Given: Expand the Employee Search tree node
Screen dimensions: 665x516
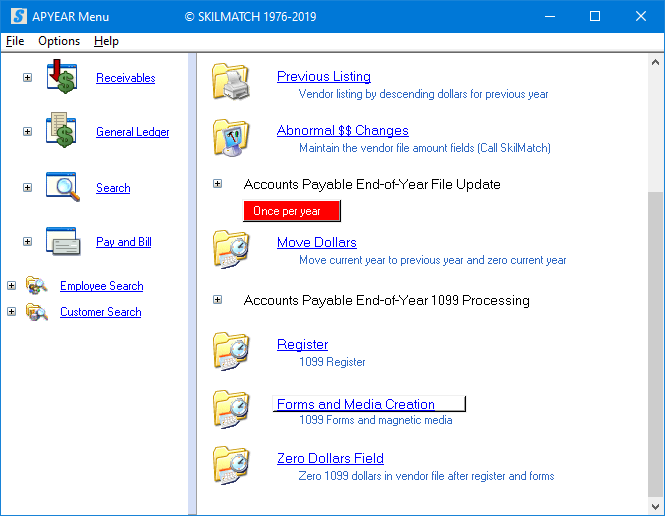Looking at the screenshot, I should click(x=11, y=286).
